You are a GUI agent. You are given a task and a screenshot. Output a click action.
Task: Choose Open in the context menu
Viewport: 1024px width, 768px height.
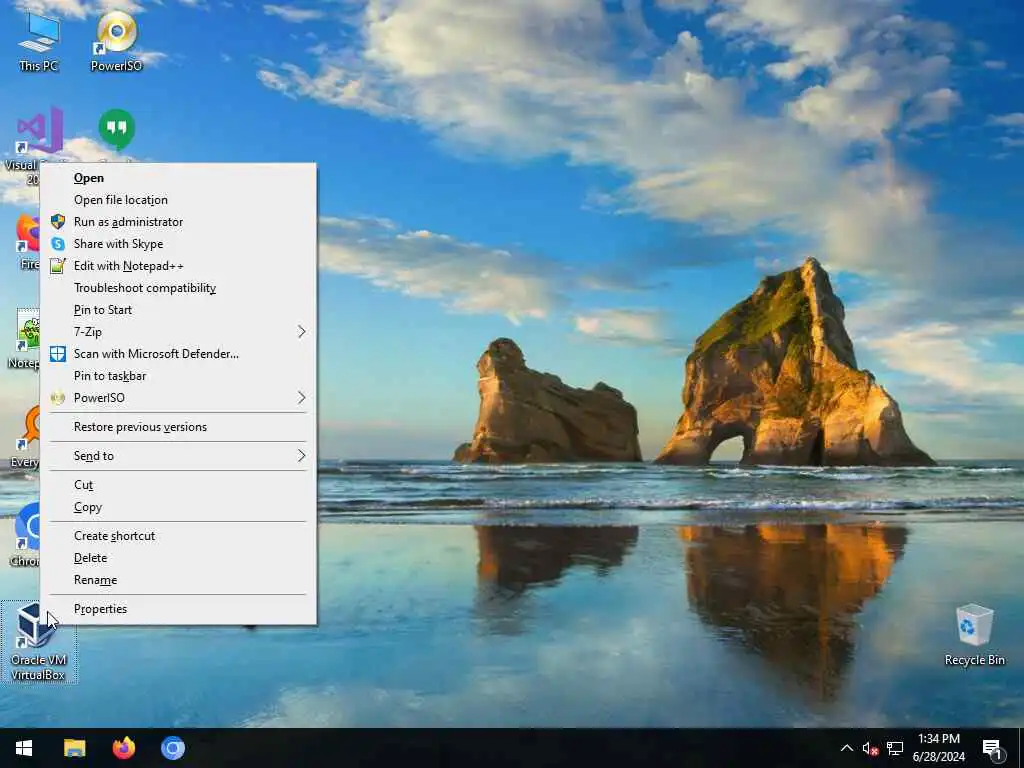click(x=178, y=178)
